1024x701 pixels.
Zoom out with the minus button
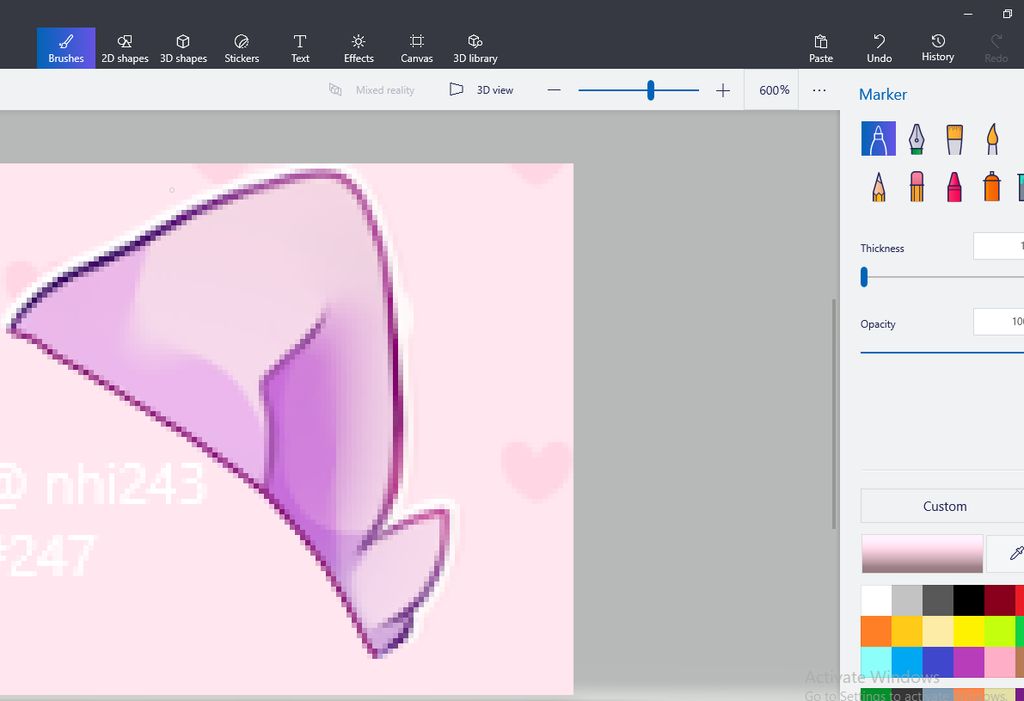tap(554, 90)
